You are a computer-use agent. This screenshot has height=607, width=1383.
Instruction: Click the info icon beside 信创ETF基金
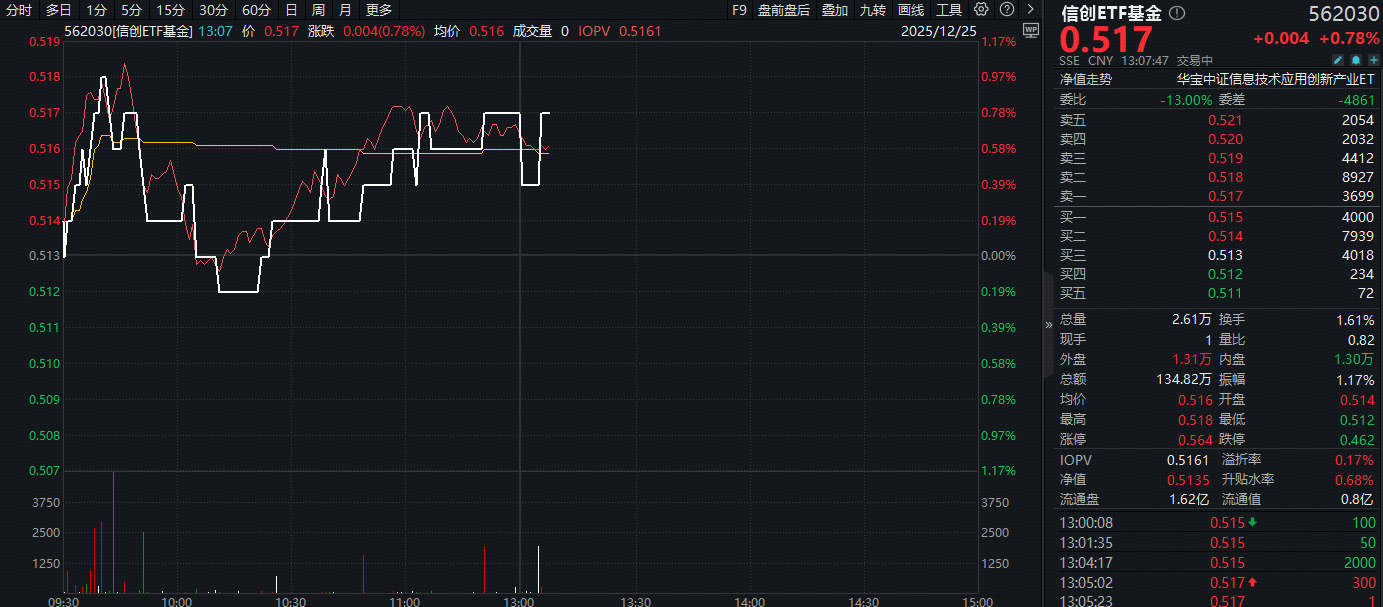click(x=1177, y=15)
